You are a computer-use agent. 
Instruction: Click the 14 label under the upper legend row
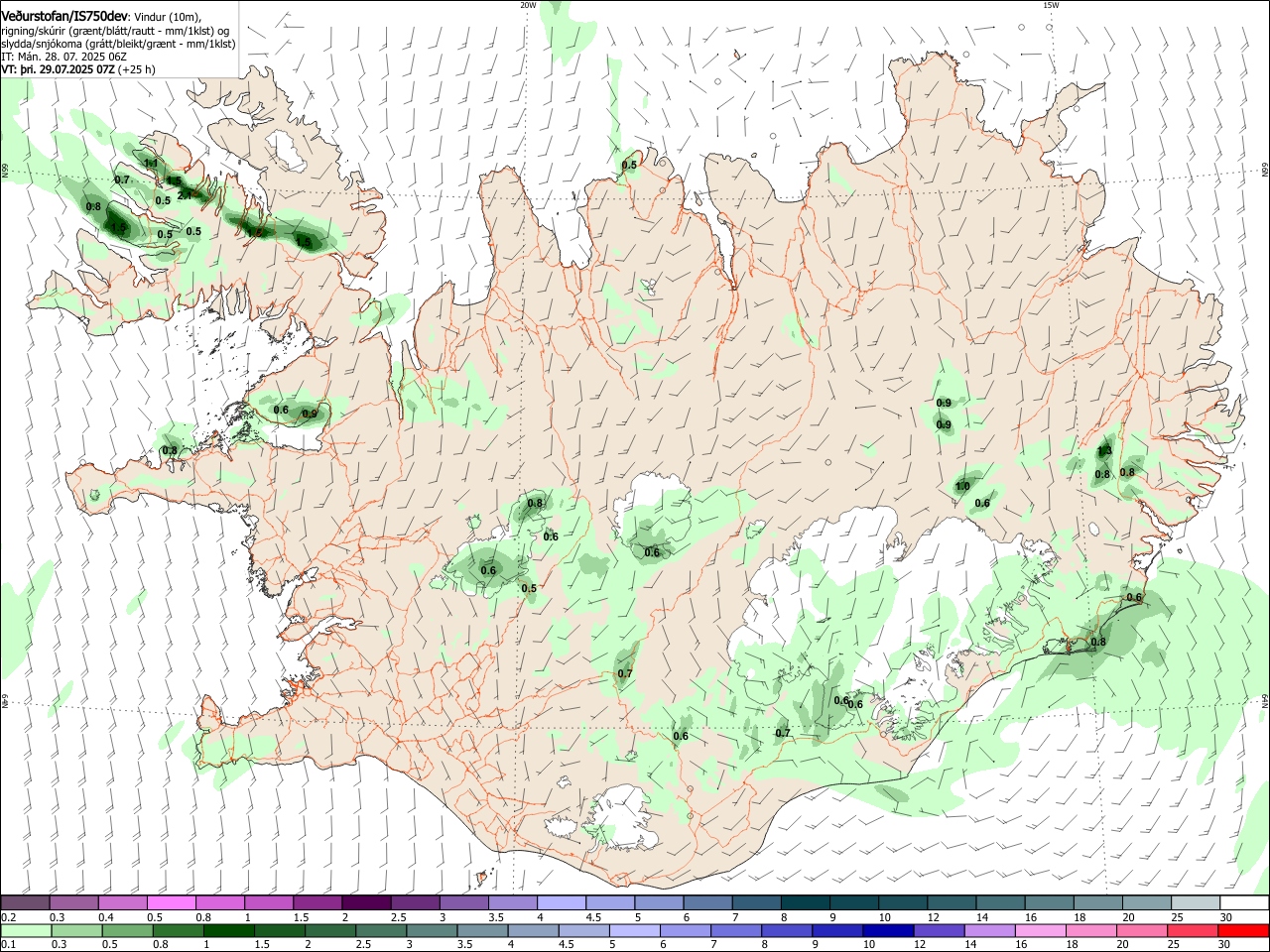coord(981,917)
